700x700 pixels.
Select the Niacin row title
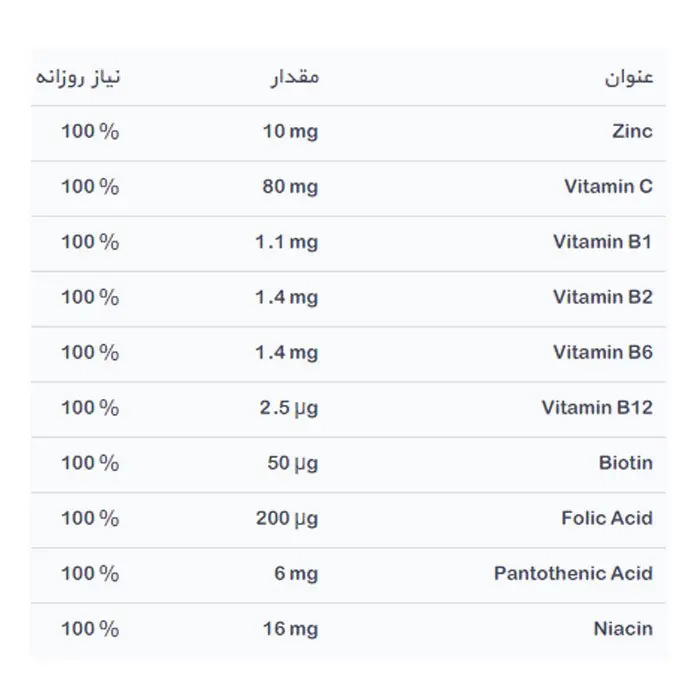point(623,629)
